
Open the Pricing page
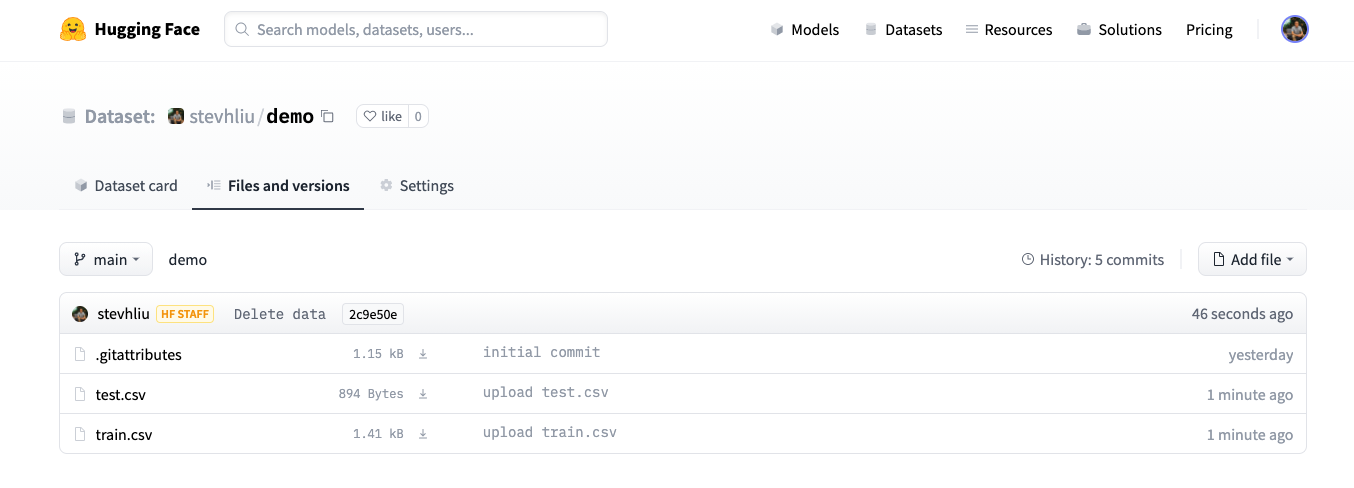point(1209,30)
